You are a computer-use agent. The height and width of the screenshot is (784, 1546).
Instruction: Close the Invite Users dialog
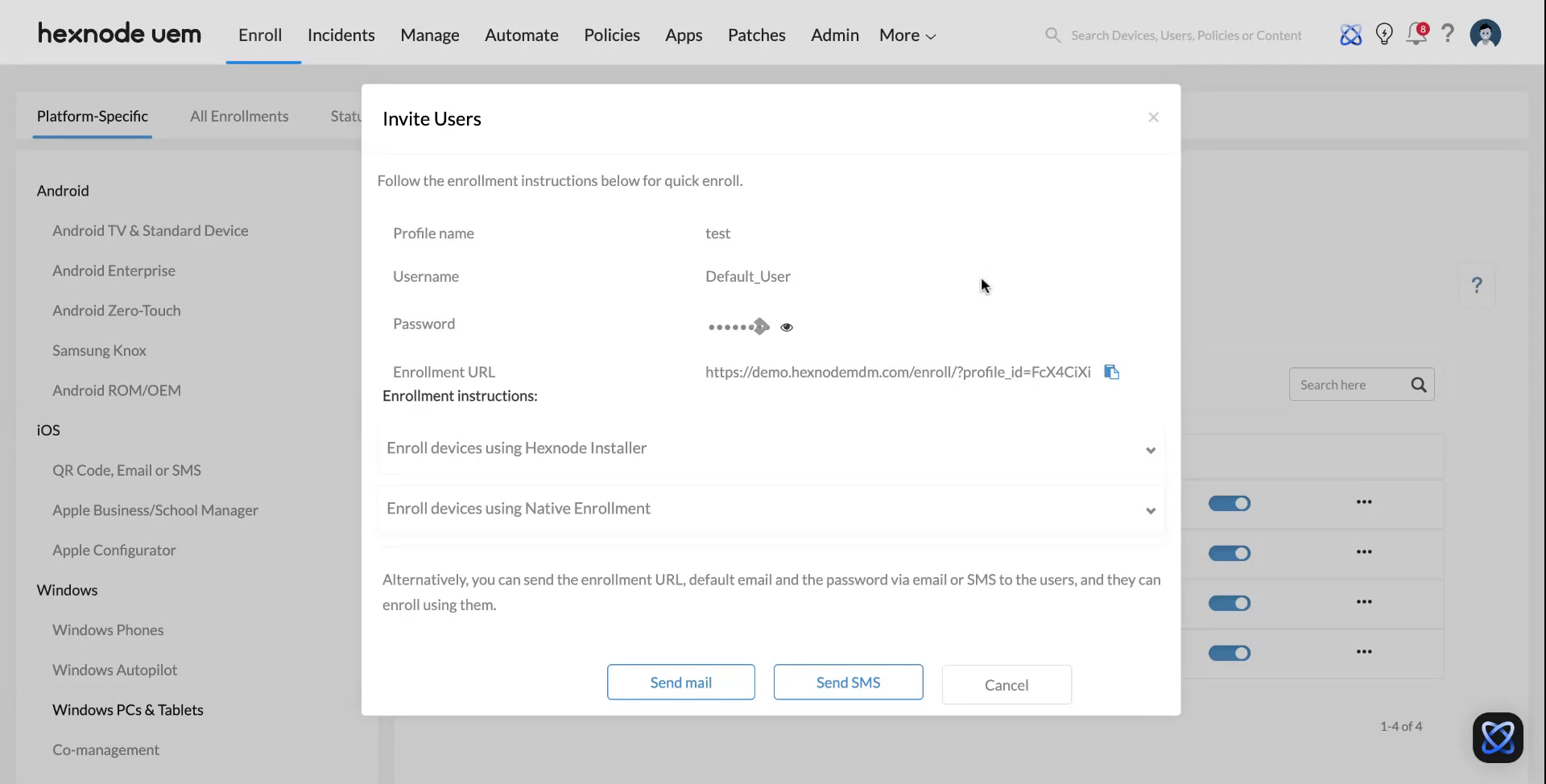[1153, 118]
